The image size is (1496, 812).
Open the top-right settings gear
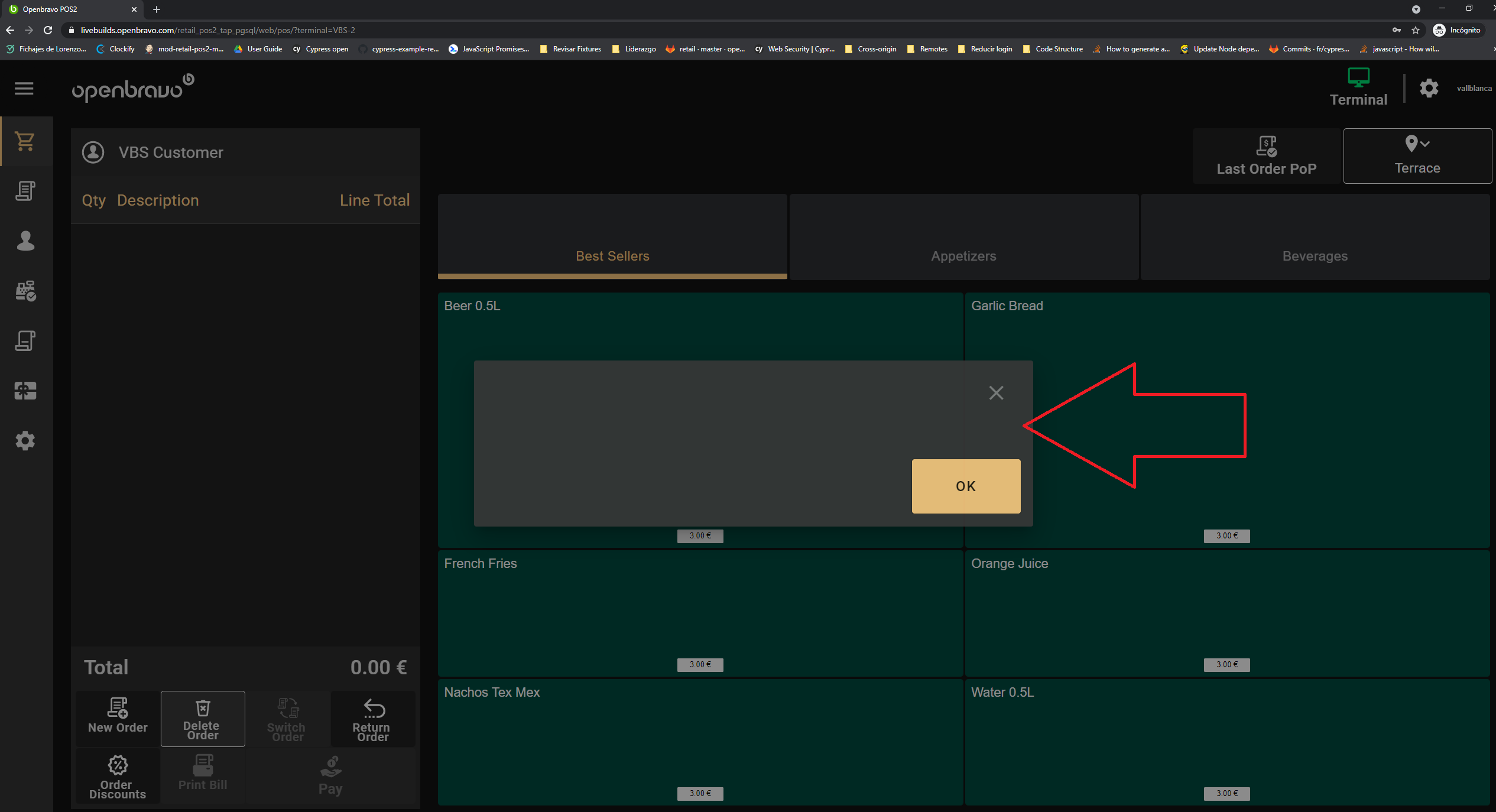pyautogui.click(x=1429, y=89)
